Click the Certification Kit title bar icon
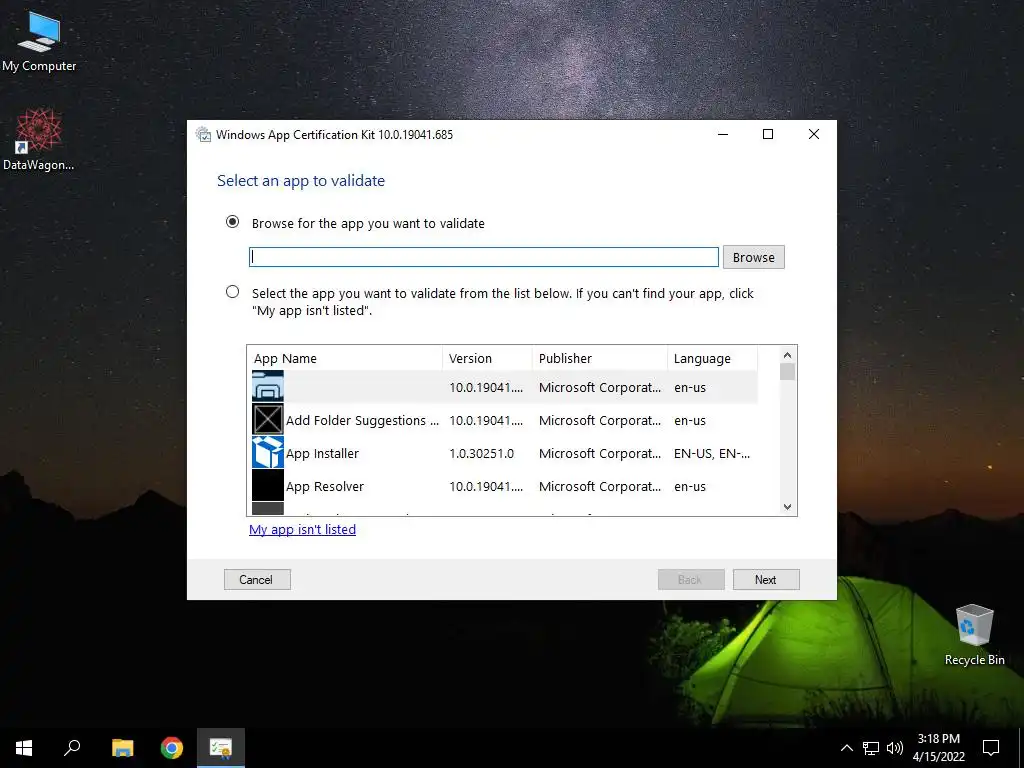This screenshot has height=768, width=1024. click(x=204, y=135)
